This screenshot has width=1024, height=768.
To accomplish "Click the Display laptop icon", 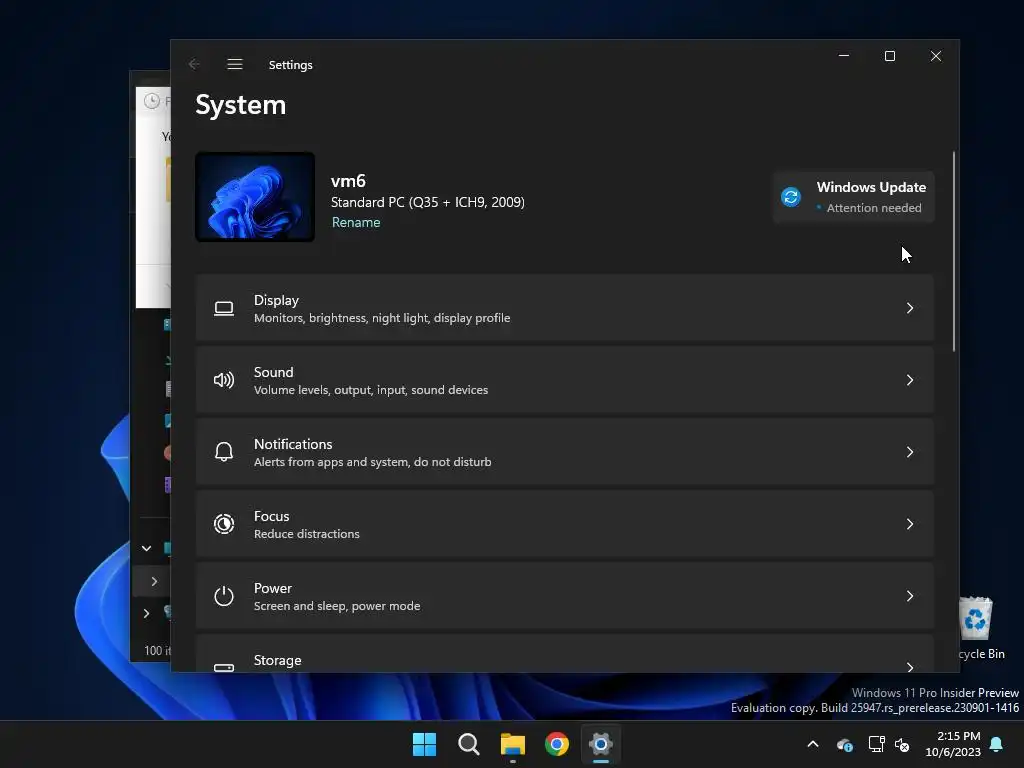I will (224, 308).
